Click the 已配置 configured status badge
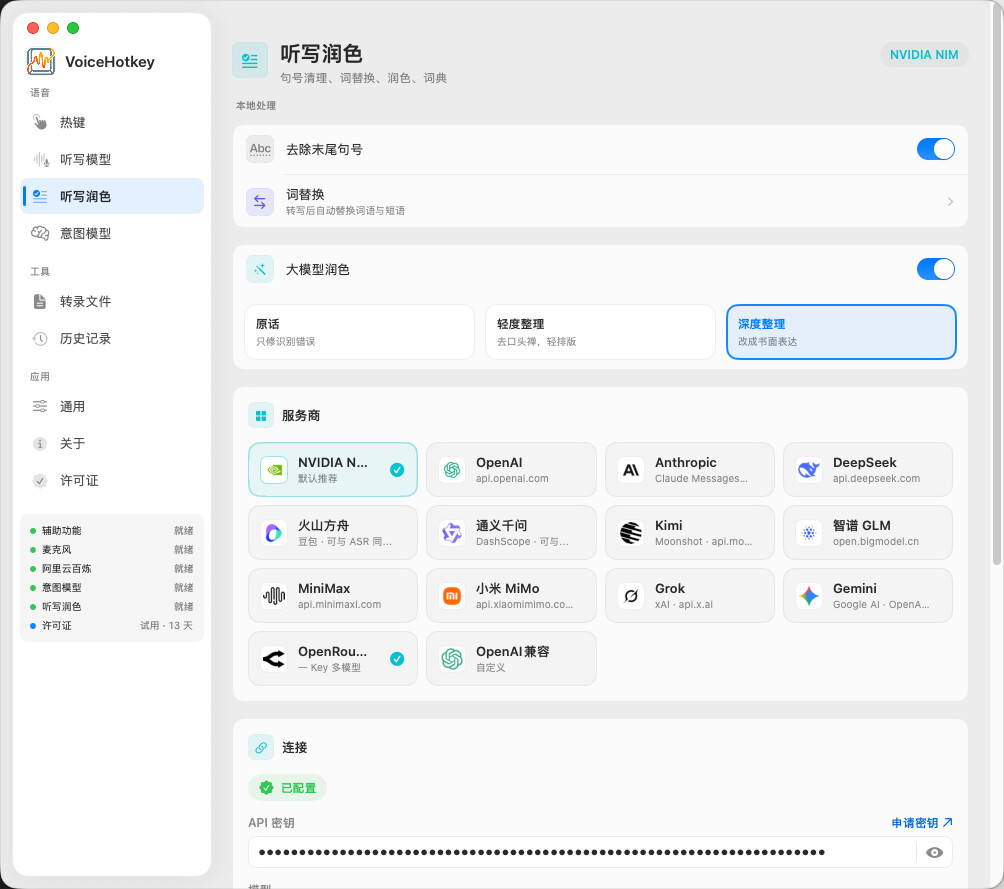 click(x=287, y=788)
